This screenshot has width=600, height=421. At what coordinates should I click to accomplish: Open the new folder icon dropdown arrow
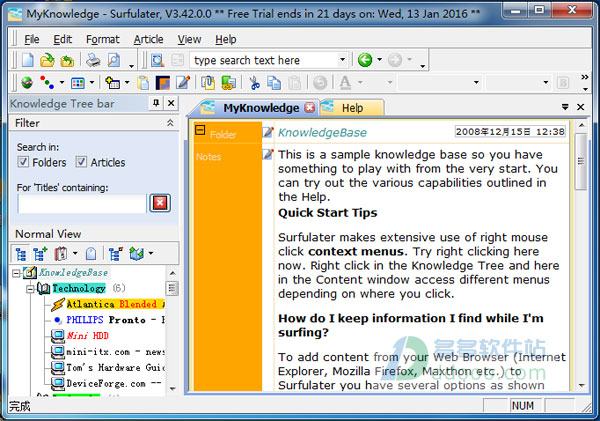pos(127,82)
